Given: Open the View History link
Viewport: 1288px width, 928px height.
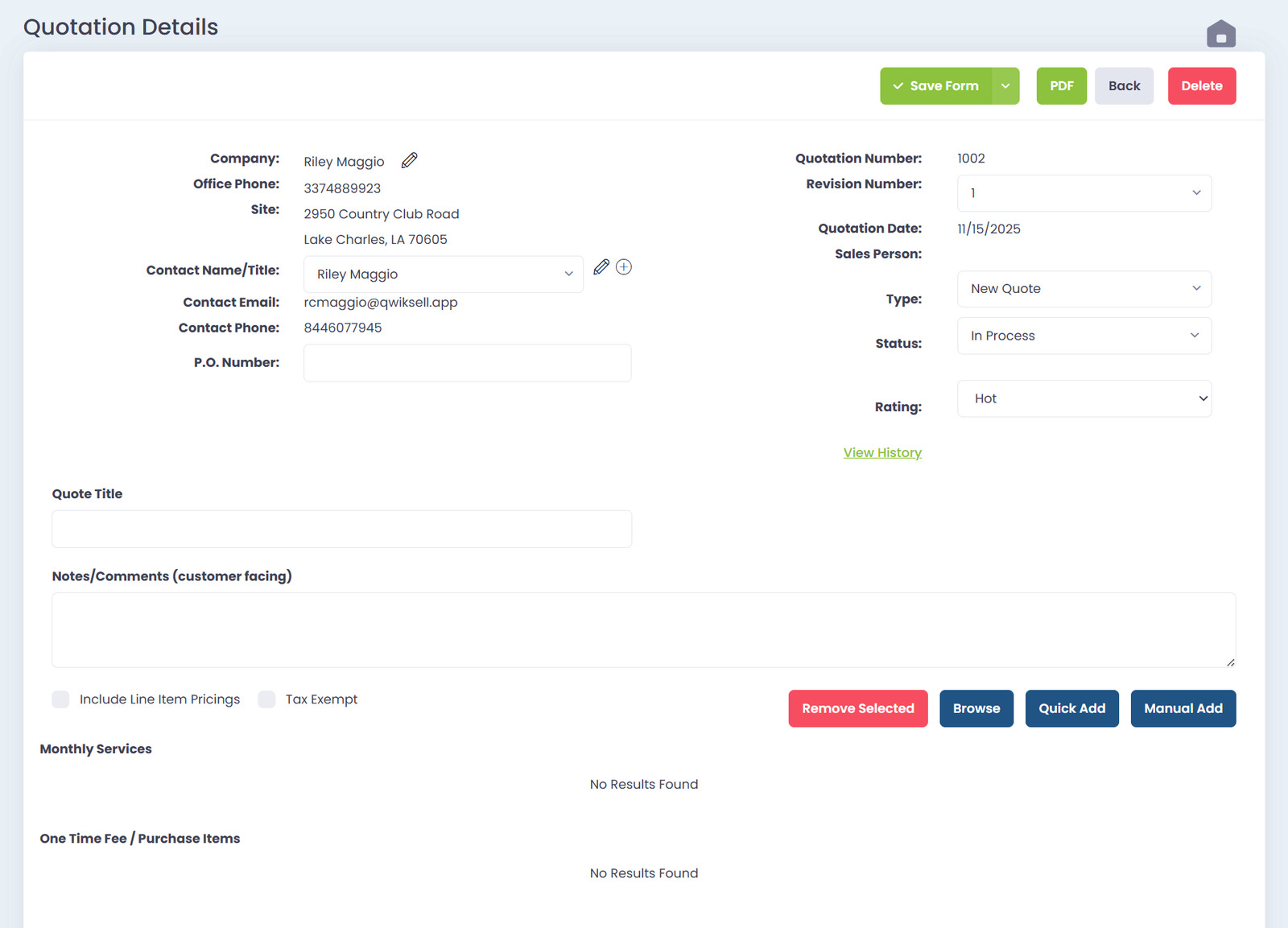Looking at the screenshot, I should coord(882,453).
